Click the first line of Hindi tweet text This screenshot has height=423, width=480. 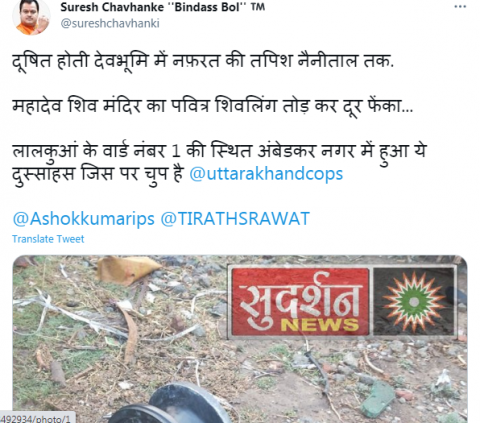203,61
